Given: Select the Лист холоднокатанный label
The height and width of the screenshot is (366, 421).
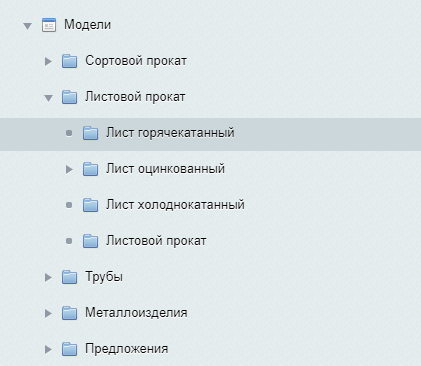Looking at the screenshot, I should 175,205.
